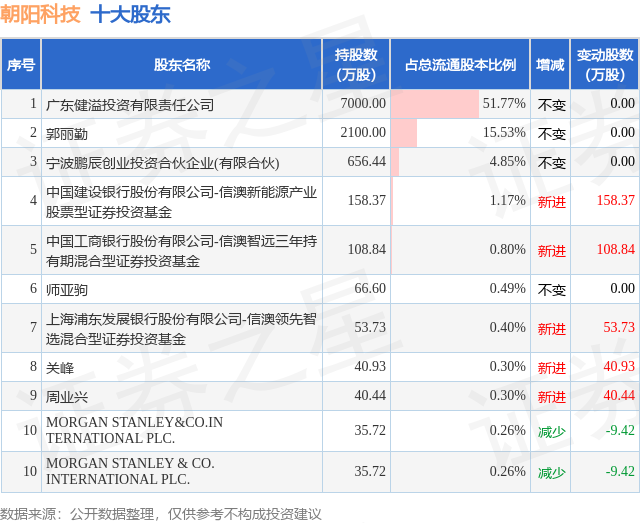Screen dimensions: 640x523
Task: Click the 51.77% ratio cell
Action: [460, 104]
